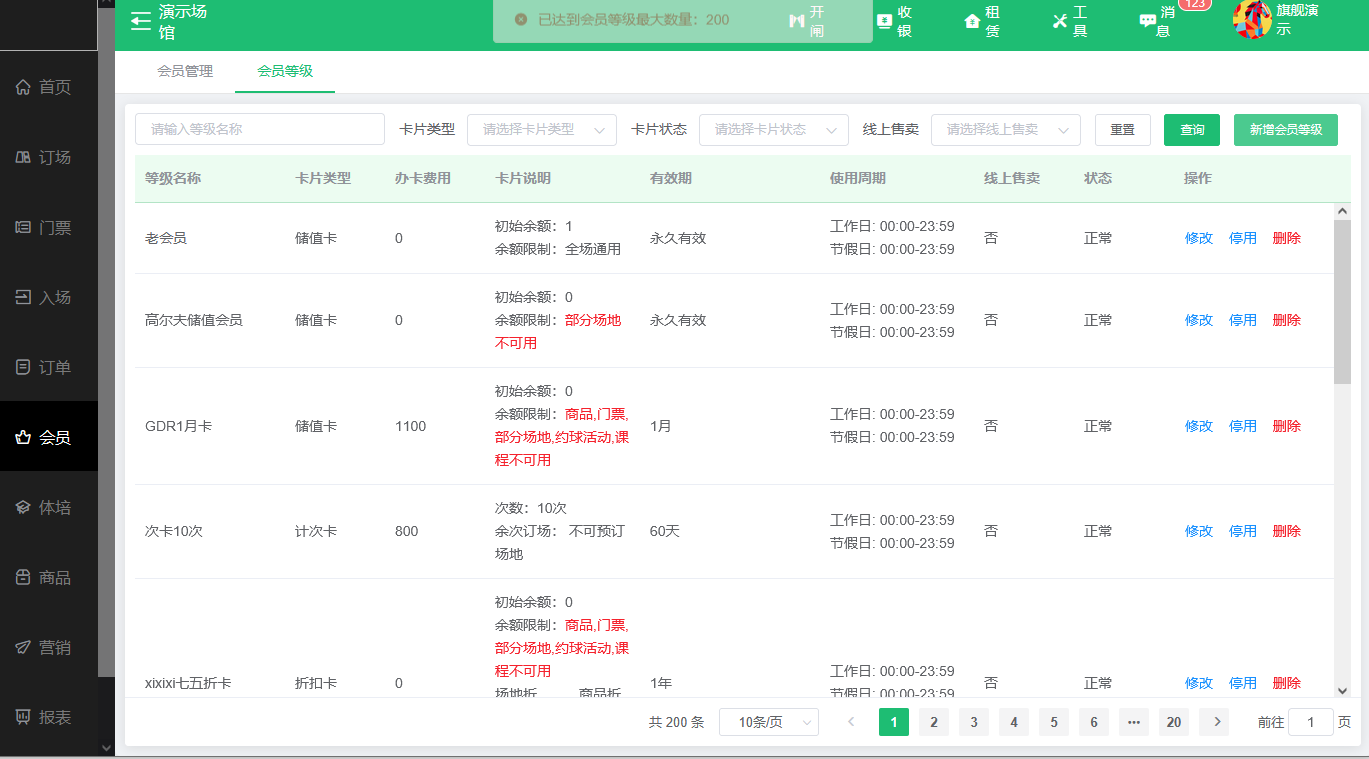Go to page 4 in pagination

1014,722
